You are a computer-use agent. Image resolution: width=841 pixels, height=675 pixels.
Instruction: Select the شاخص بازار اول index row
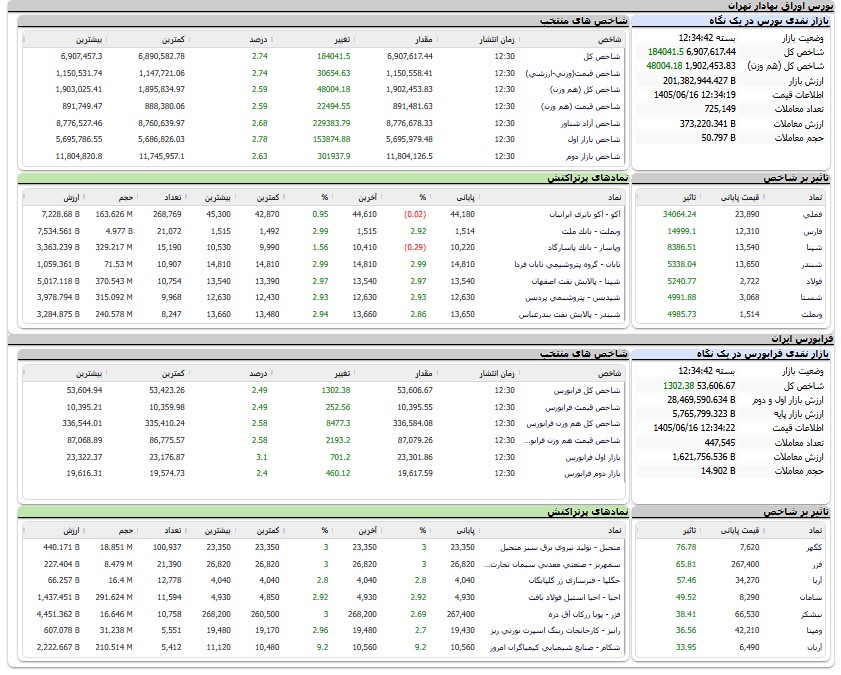pyautogui.click(x=324, y=139)
